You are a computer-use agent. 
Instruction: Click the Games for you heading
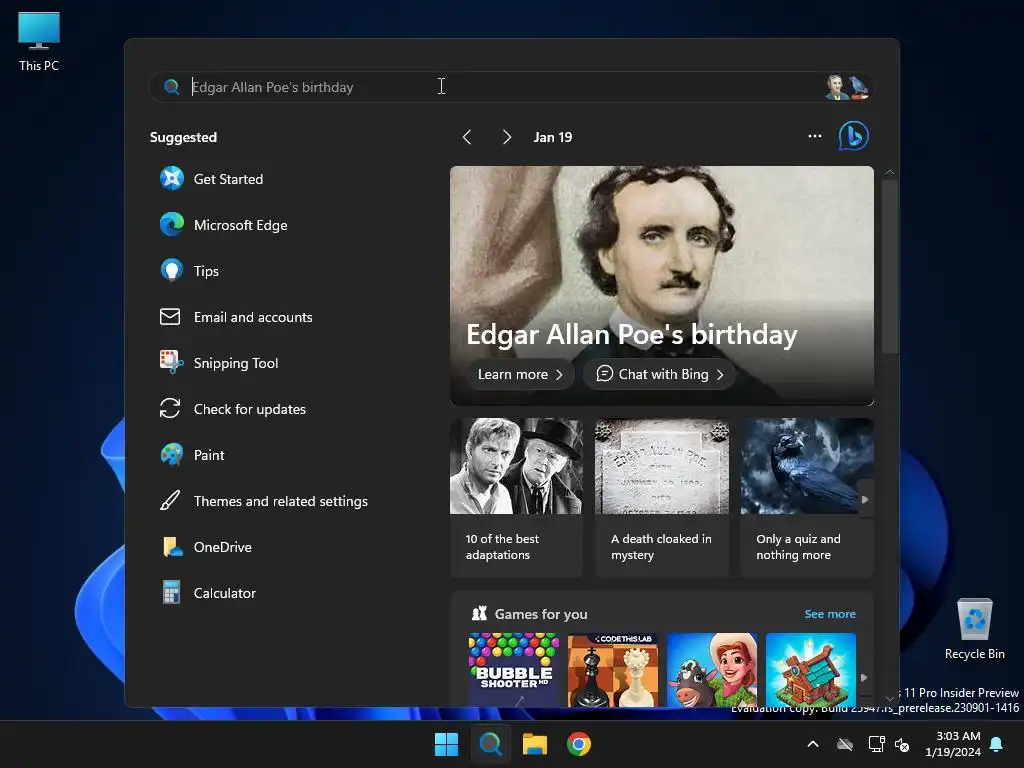tap(541, 614)
